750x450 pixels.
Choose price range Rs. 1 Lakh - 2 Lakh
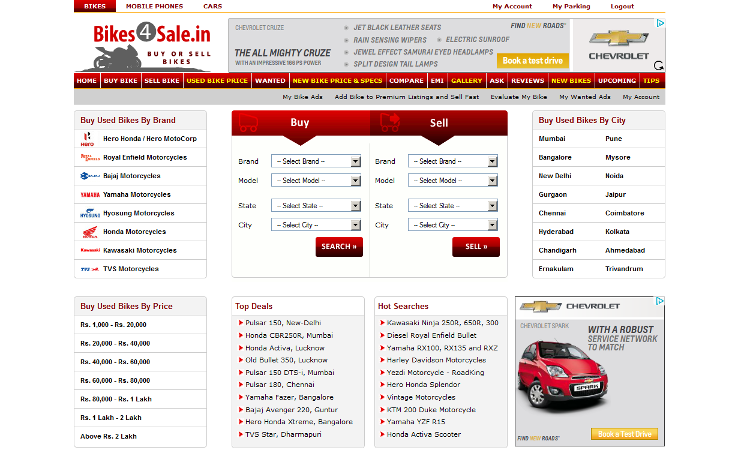[x=111, y=417]
